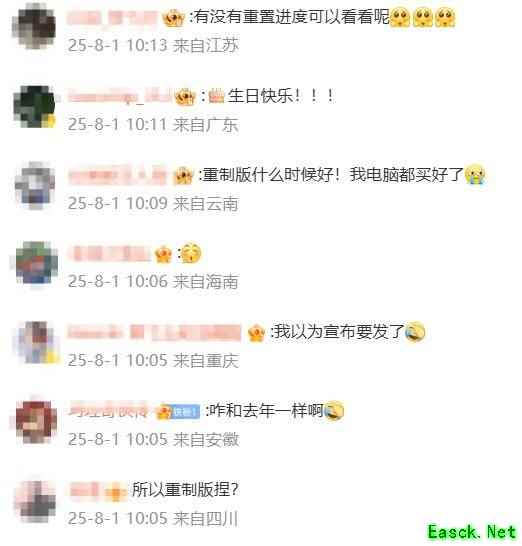Click crown badge before 我以为宣布要发了
522x546 pixels.
point(256,333)
